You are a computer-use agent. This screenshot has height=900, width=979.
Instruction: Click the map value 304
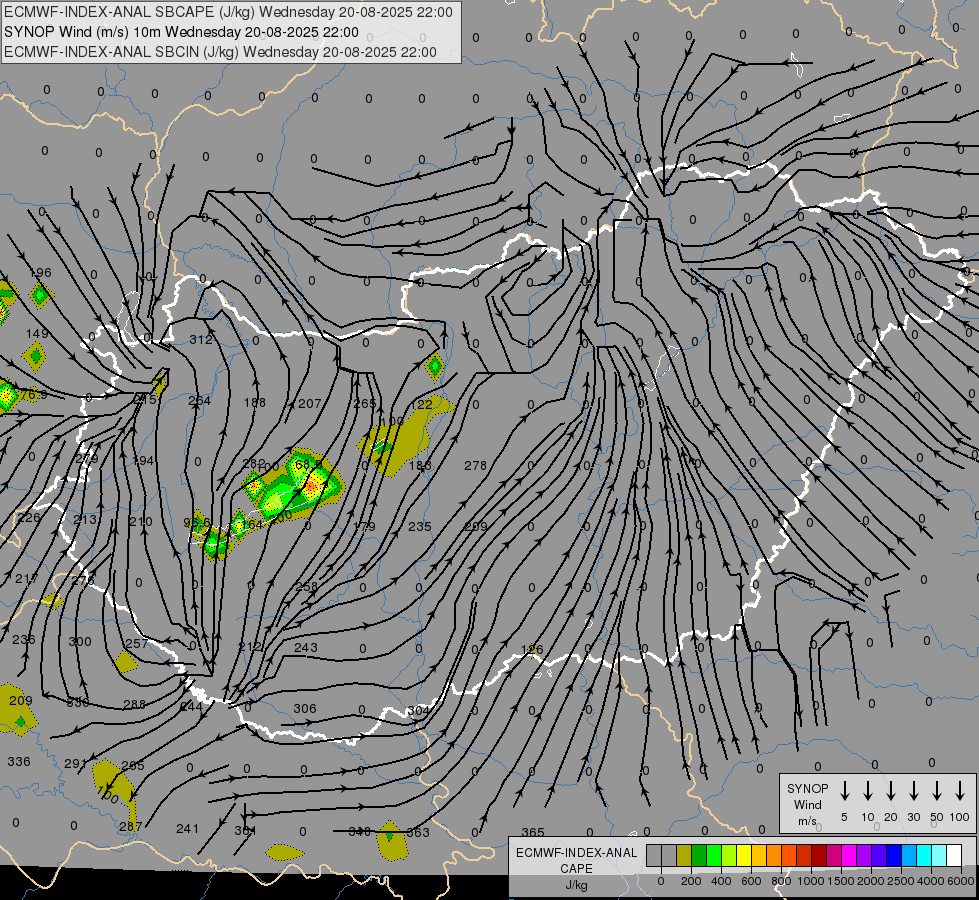click(418, 710)
